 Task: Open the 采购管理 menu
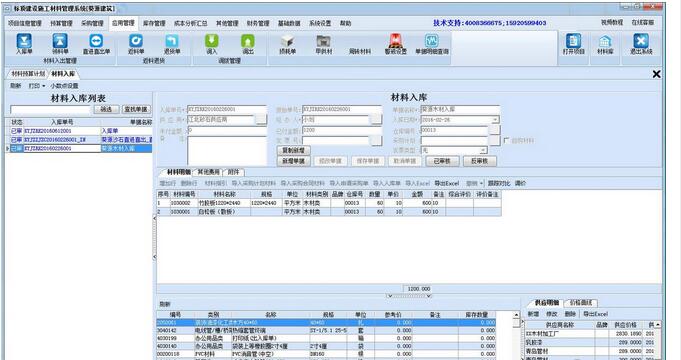point(92,23)
